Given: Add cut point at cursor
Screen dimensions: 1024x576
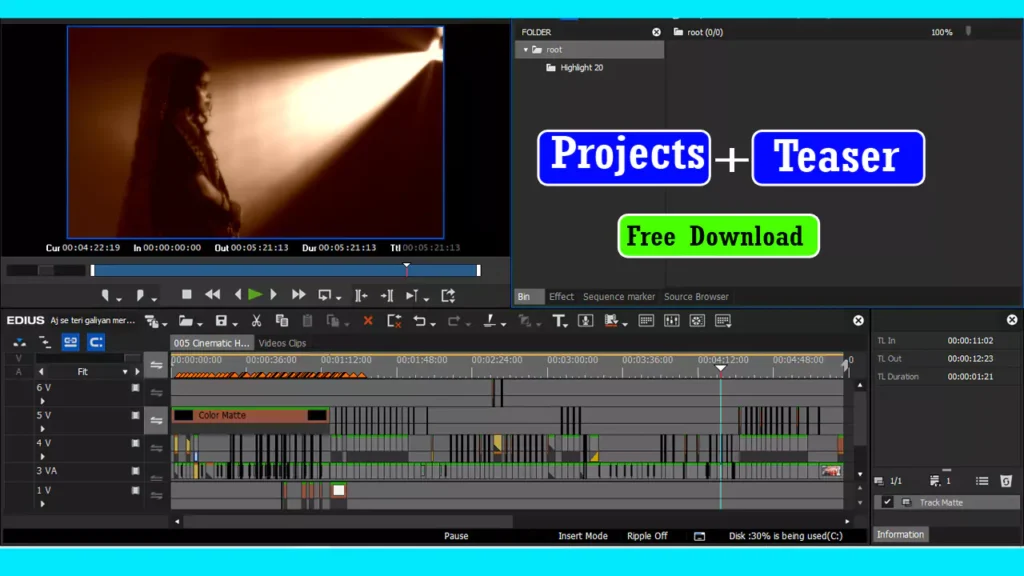Looking at the screenshot, I should pyautogui.click(x=490, y=321).
